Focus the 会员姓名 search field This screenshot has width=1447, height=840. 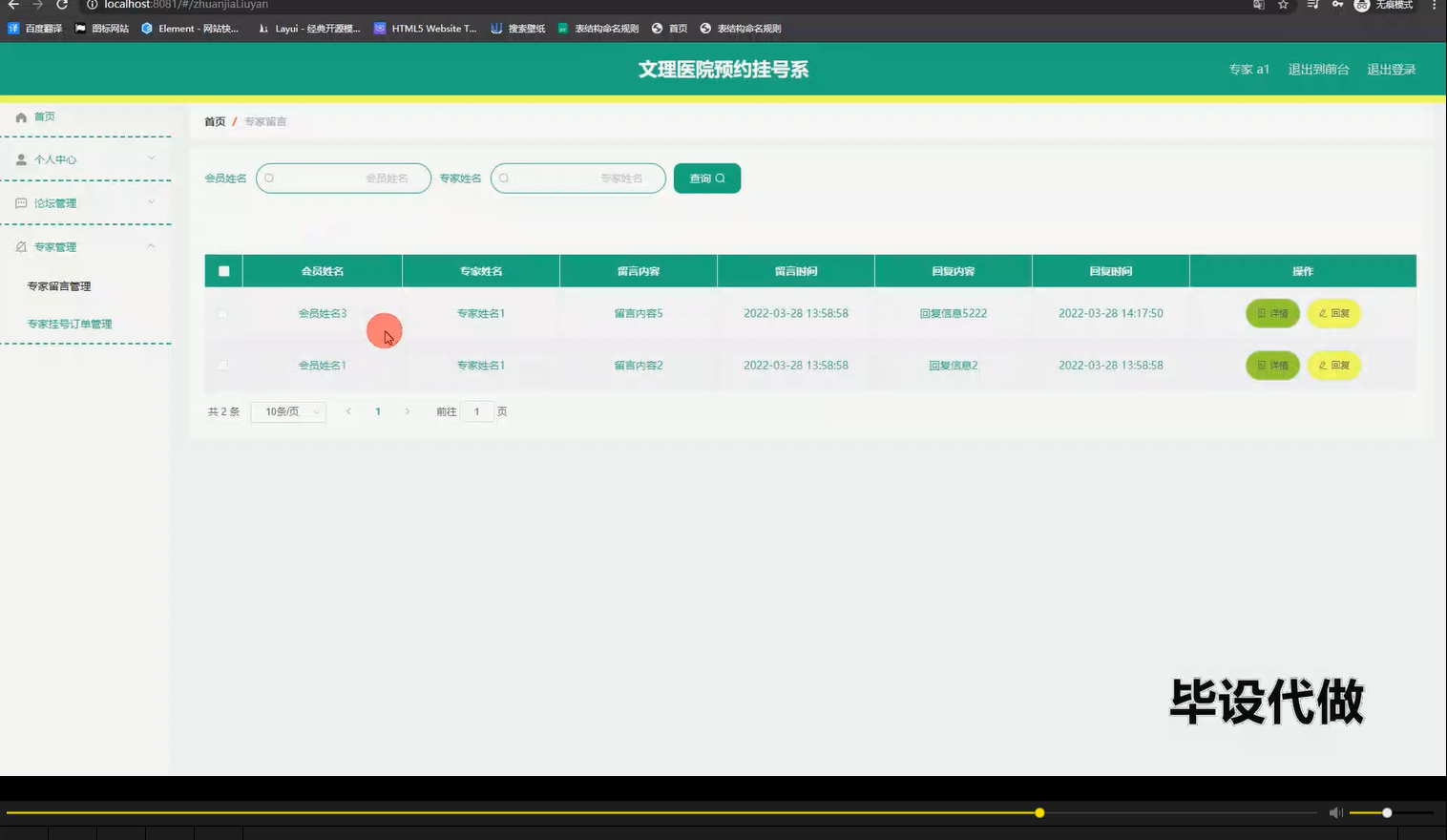[344, 178]
